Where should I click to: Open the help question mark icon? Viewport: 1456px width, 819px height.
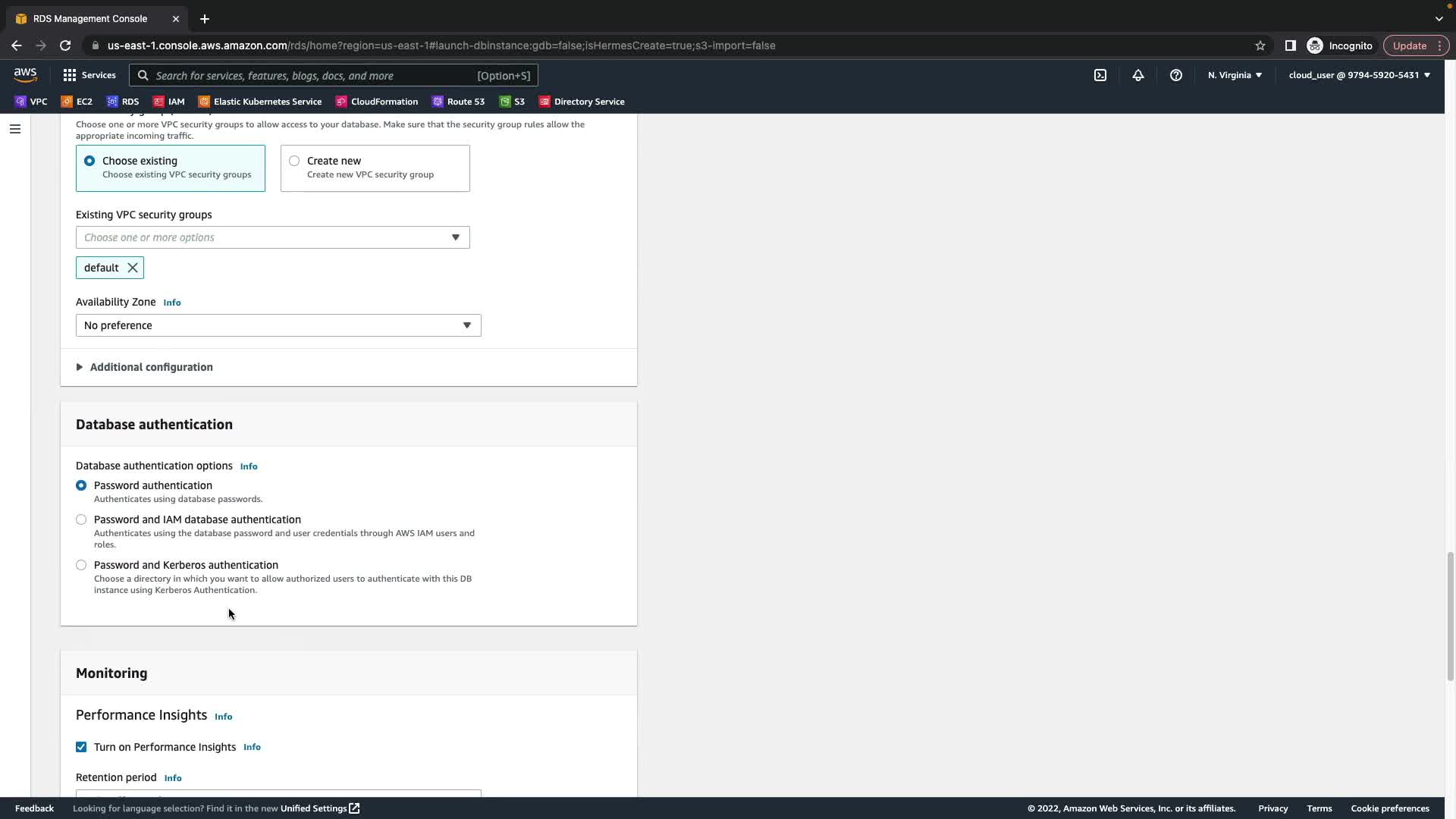pos(1176,75)
